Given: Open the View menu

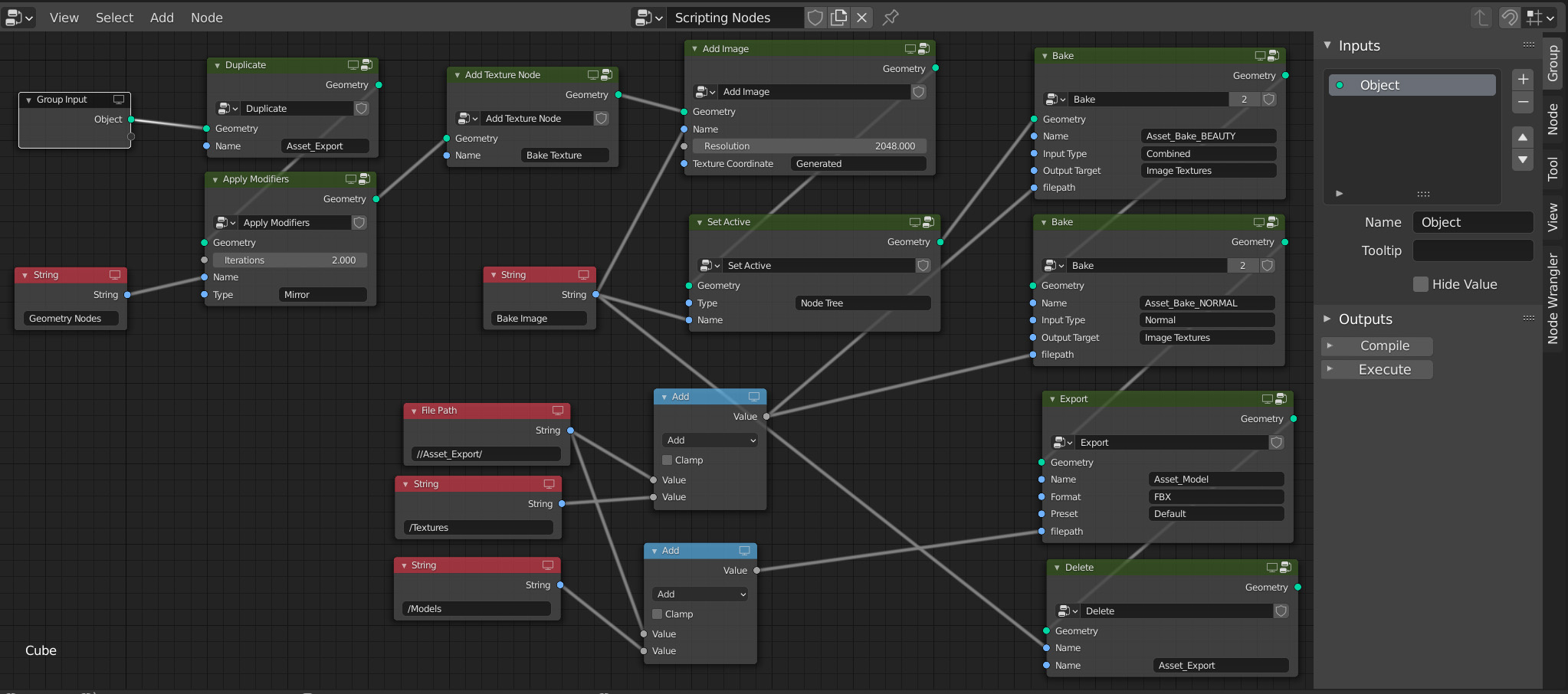Looking at the screenshot, I should coord(64,18).
